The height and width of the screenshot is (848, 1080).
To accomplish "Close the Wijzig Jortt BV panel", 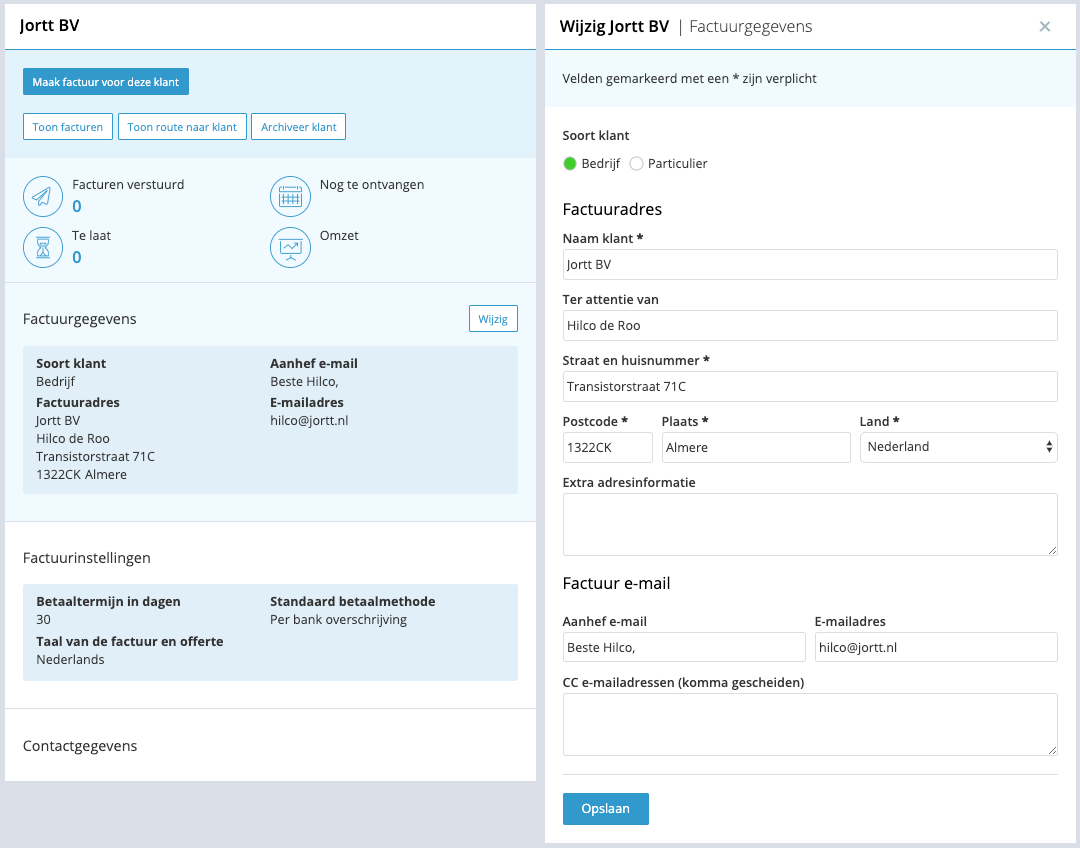I will (1045, 27).
